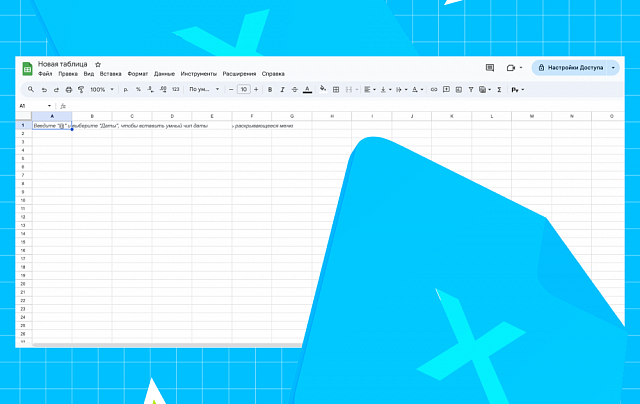Open the borders menu
640x404 pixels.
tap(336, 90)
